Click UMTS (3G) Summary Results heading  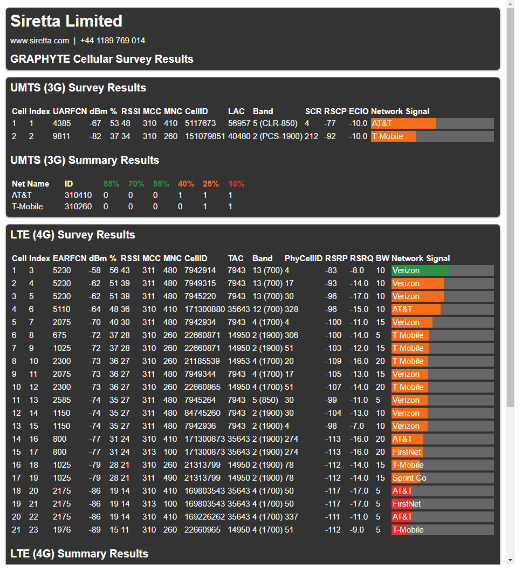[85, 161]
